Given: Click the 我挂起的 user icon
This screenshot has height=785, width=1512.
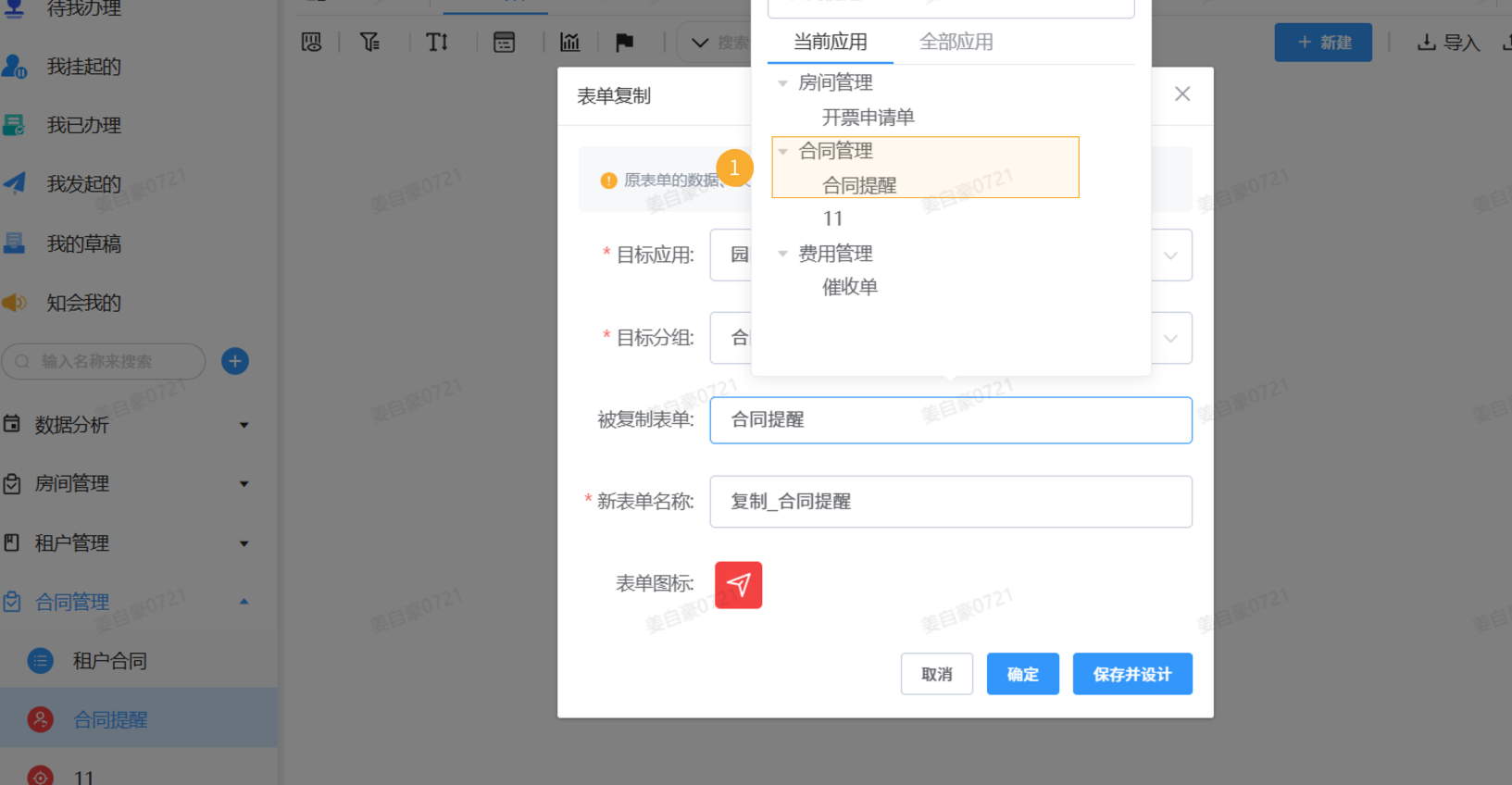Looking at the screenshot, I should click(14, 67).
